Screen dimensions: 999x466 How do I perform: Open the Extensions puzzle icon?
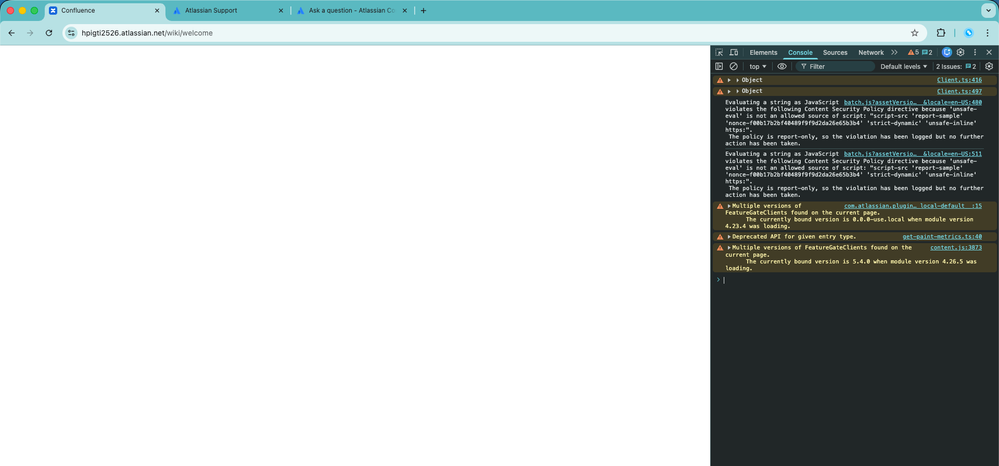940,33
